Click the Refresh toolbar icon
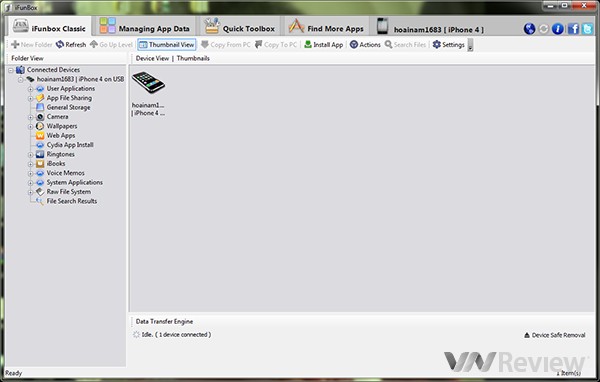 60,45
